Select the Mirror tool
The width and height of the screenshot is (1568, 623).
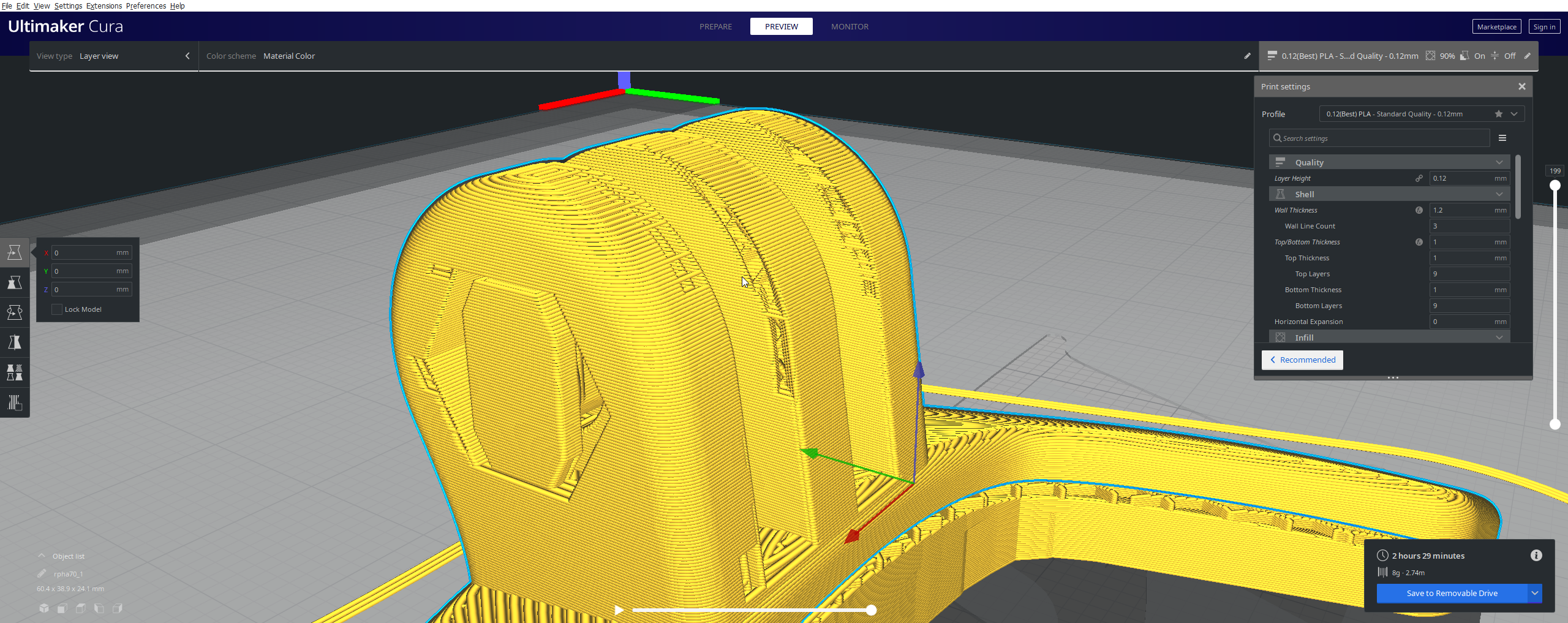point(14,342)
